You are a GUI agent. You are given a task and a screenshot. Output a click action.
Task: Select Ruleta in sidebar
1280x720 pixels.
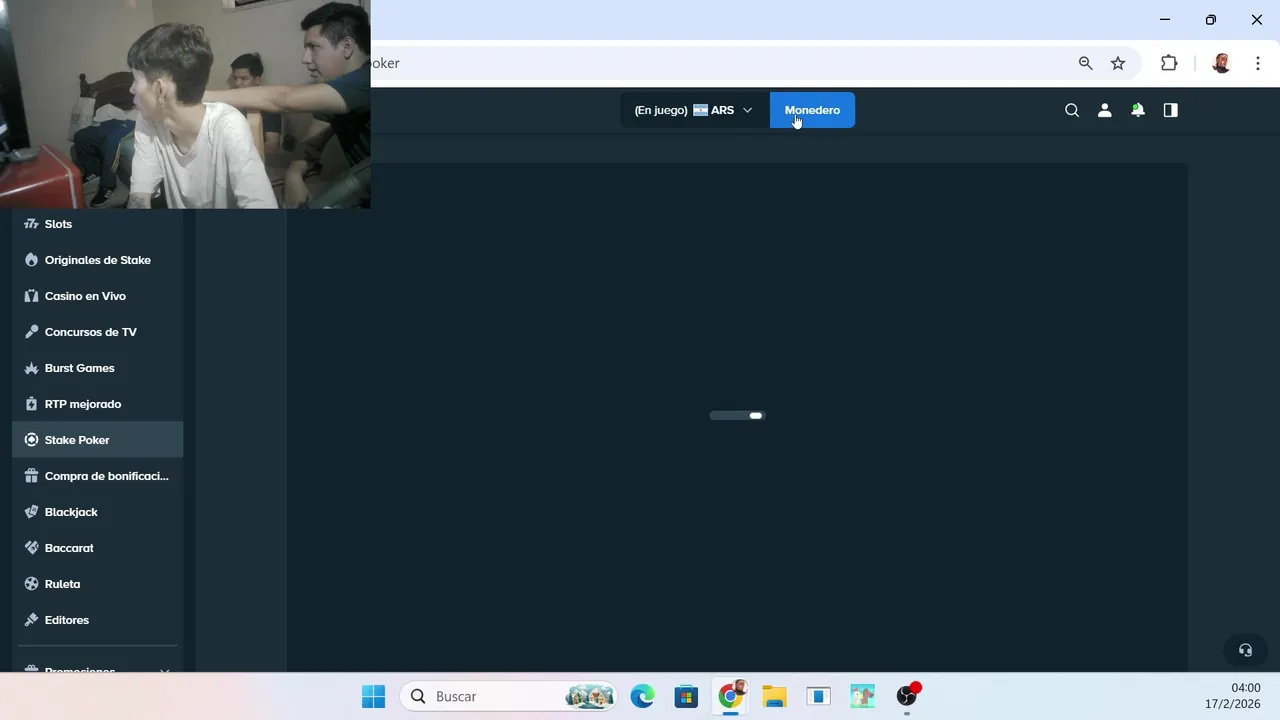coord(98,584)
